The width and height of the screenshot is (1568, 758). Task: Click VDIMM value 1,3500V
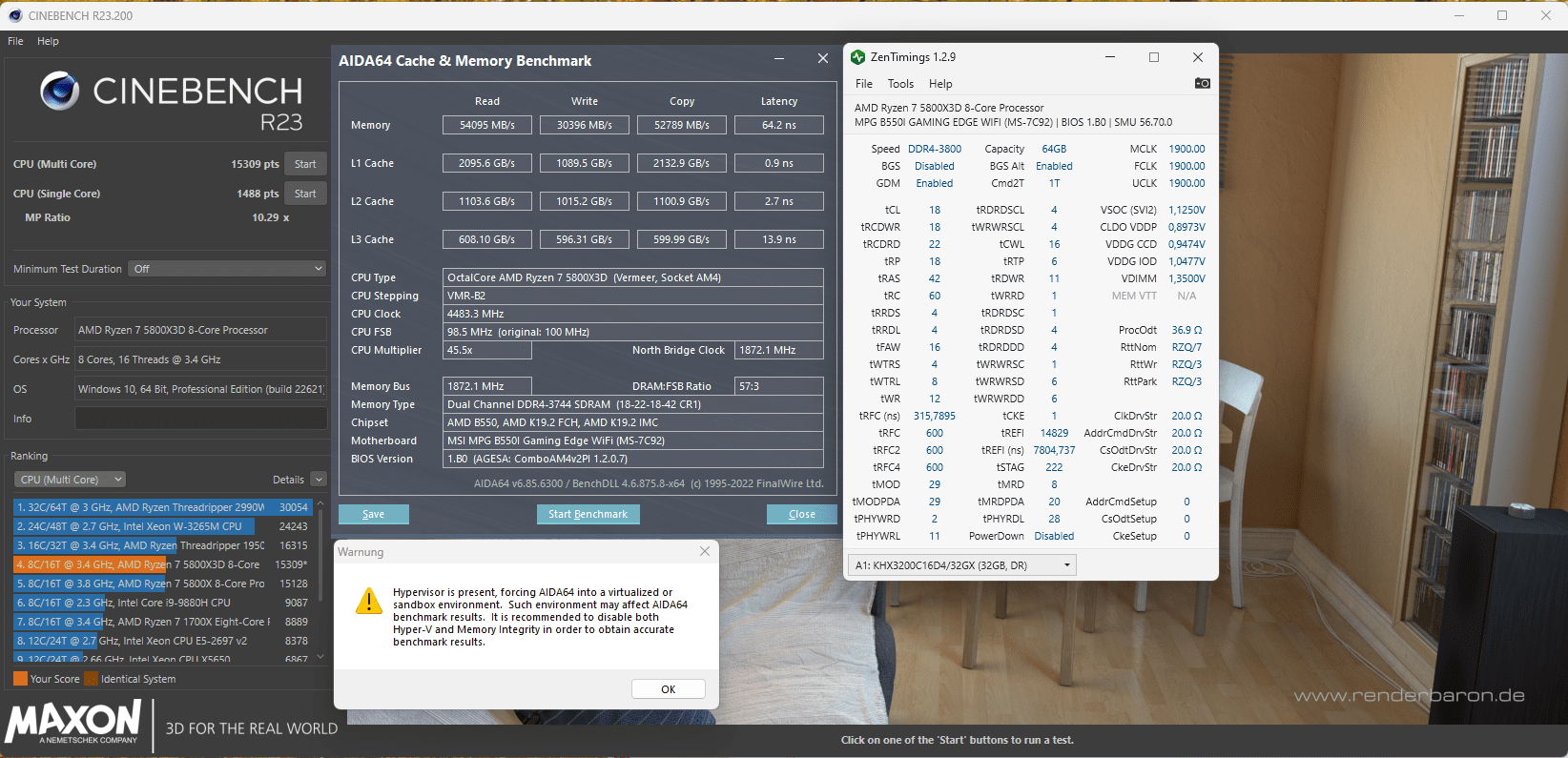point(1186,278)
